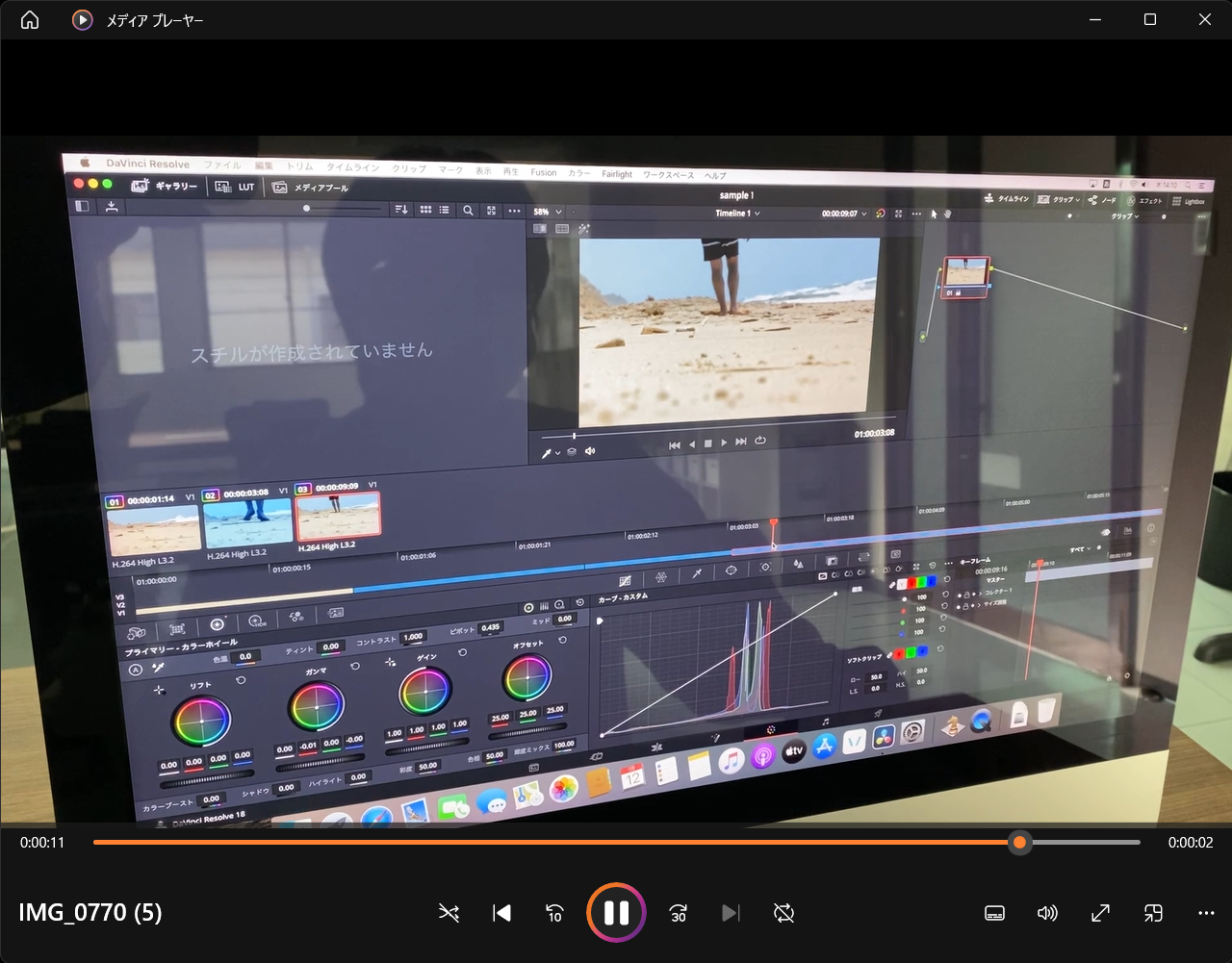The image size is (1232, 963).
Task: Open the Fairlight menu in the Mac menu bar
Action: (x=617, y=174)
